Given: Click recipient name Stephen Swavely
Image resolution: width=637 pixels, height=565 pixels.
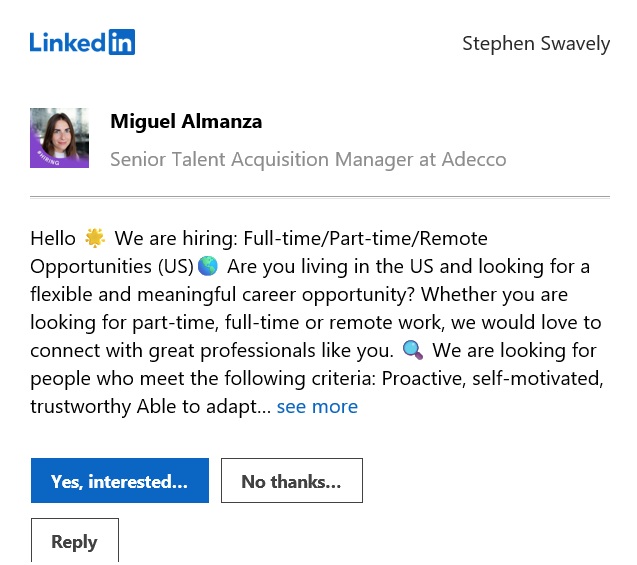Looking at the screenshot, I should [x=535, y=43].
